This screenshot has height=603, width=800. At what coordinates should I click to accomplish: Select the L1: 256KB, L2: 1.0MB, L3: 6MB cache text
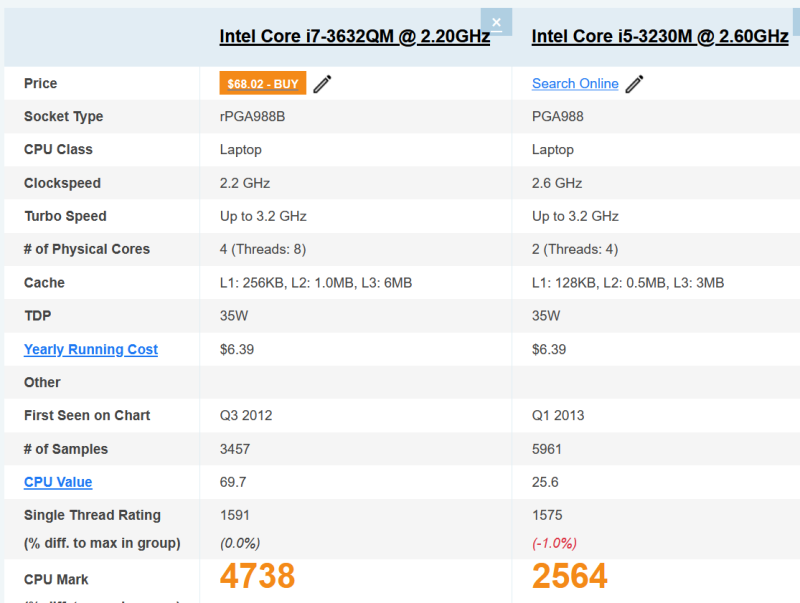click(316, 283)
